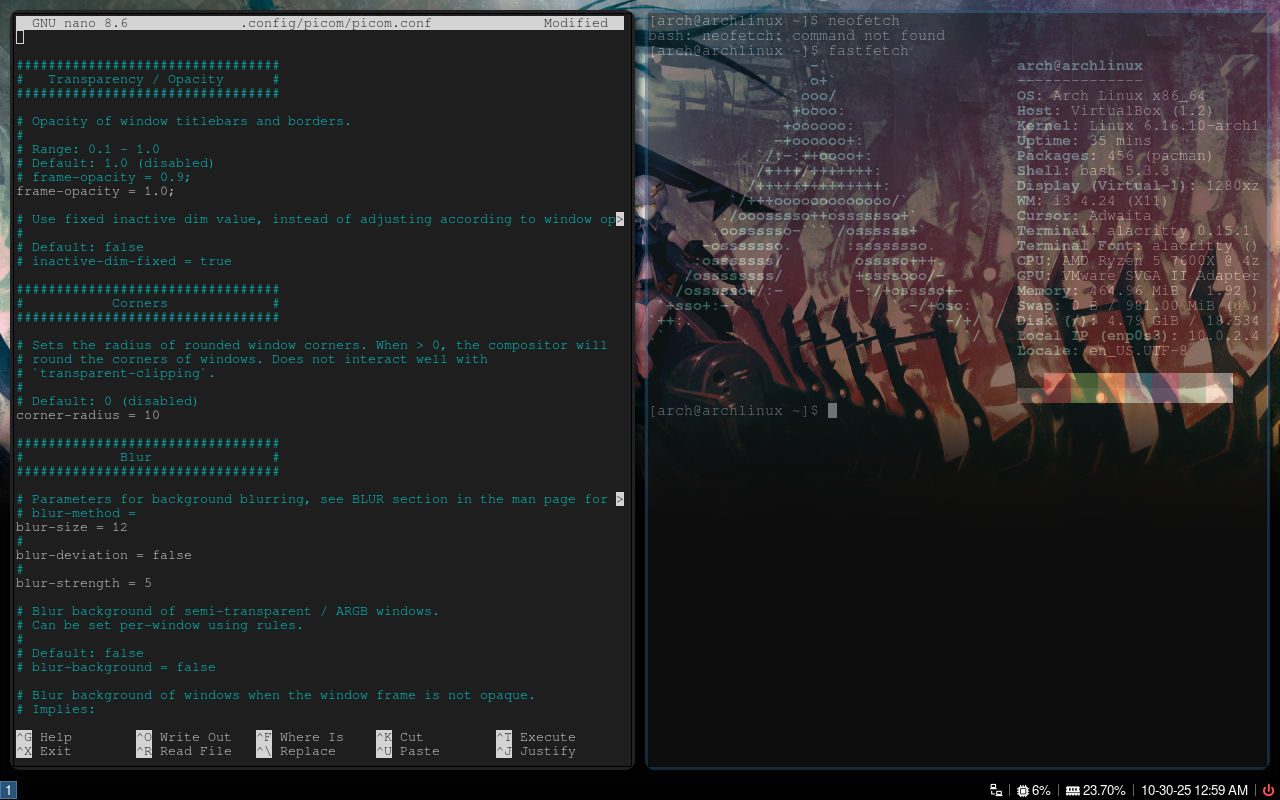1280x800 pixels.
Task: Click the orange color block in fastfetch output
Action: tap(1111, 388)
